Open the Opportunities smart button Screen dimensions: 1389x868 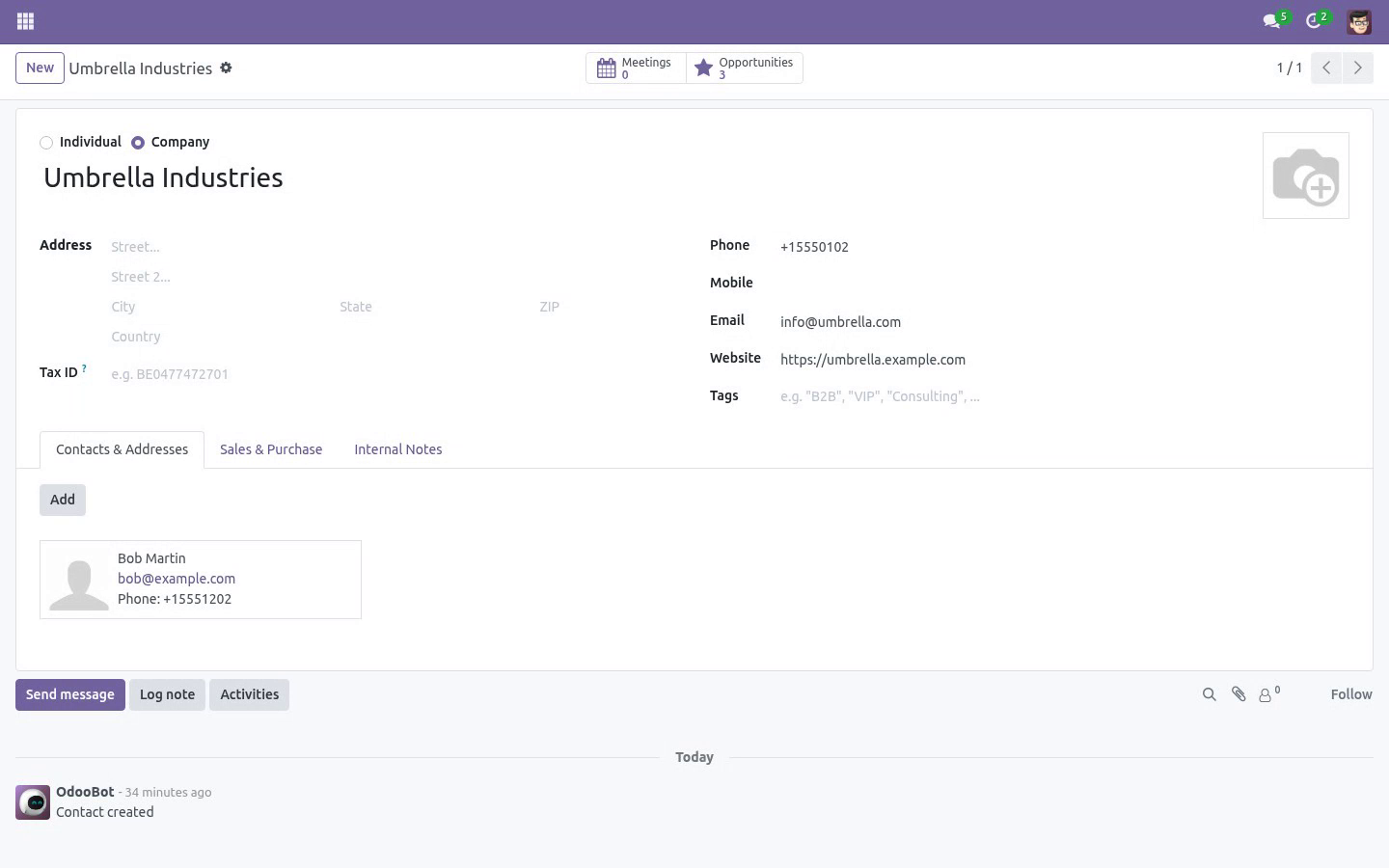pos(745,68)
